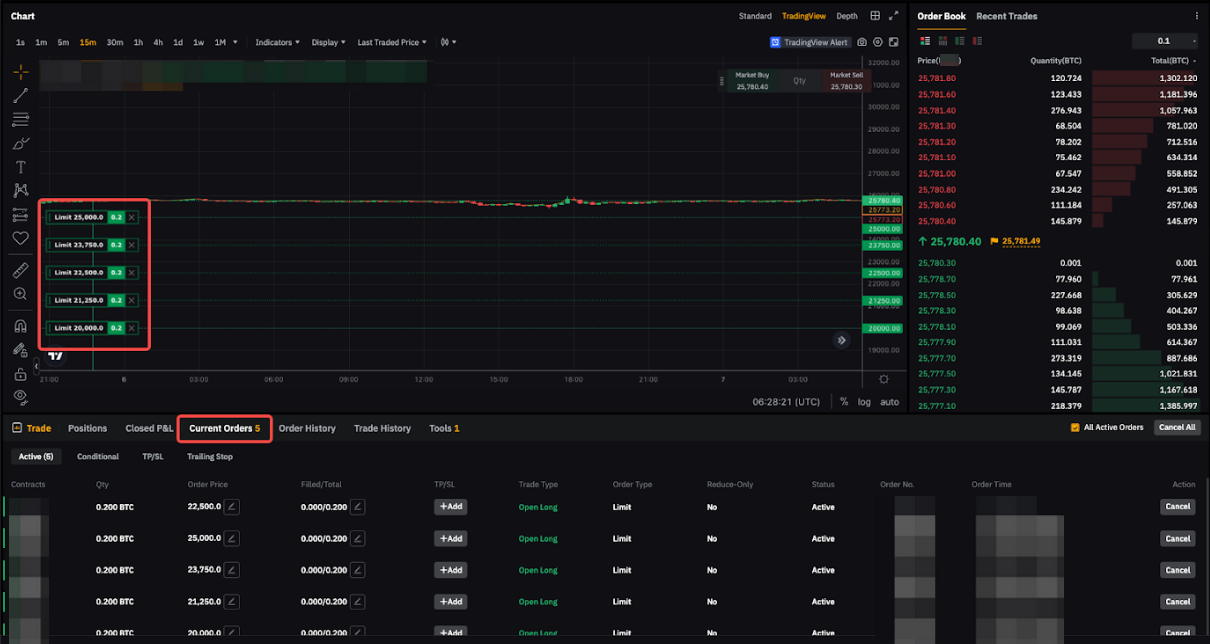
Task: Select the 1h timeframe interval
Action: 138,42
